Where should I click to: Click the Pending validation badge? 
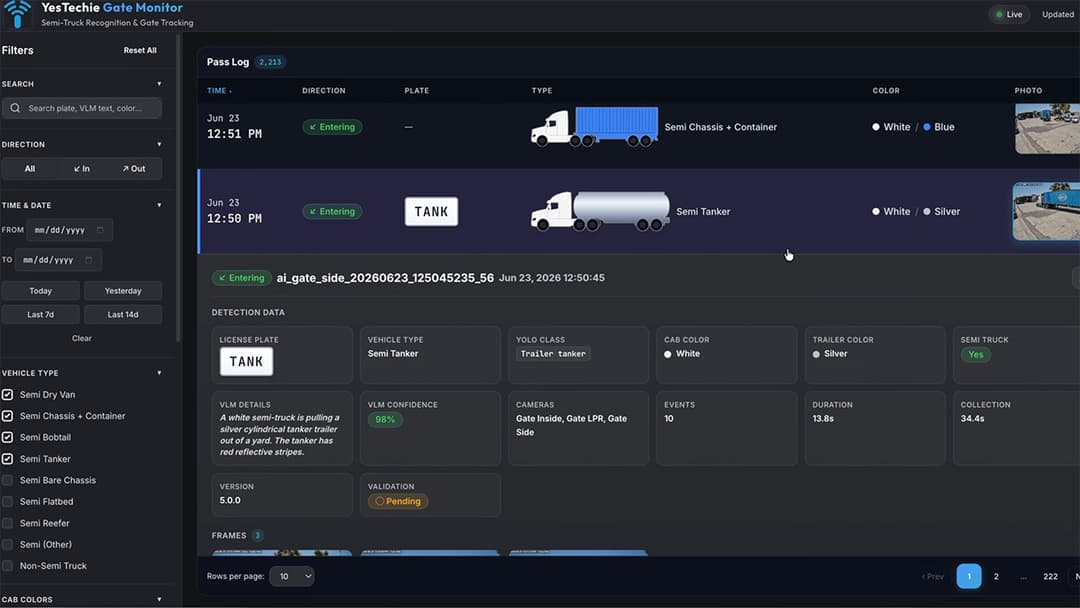398,501
